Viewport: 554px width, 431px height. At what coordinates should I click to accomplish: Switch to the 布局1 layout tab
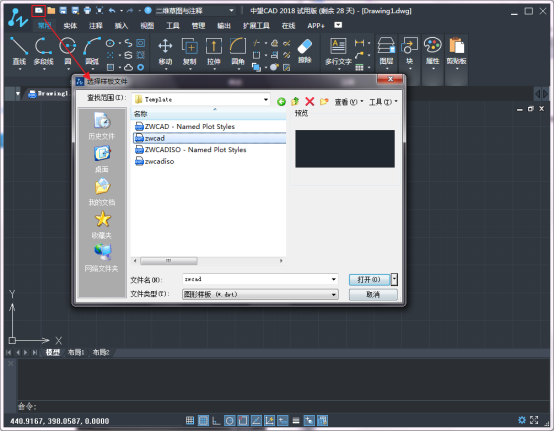76,352
